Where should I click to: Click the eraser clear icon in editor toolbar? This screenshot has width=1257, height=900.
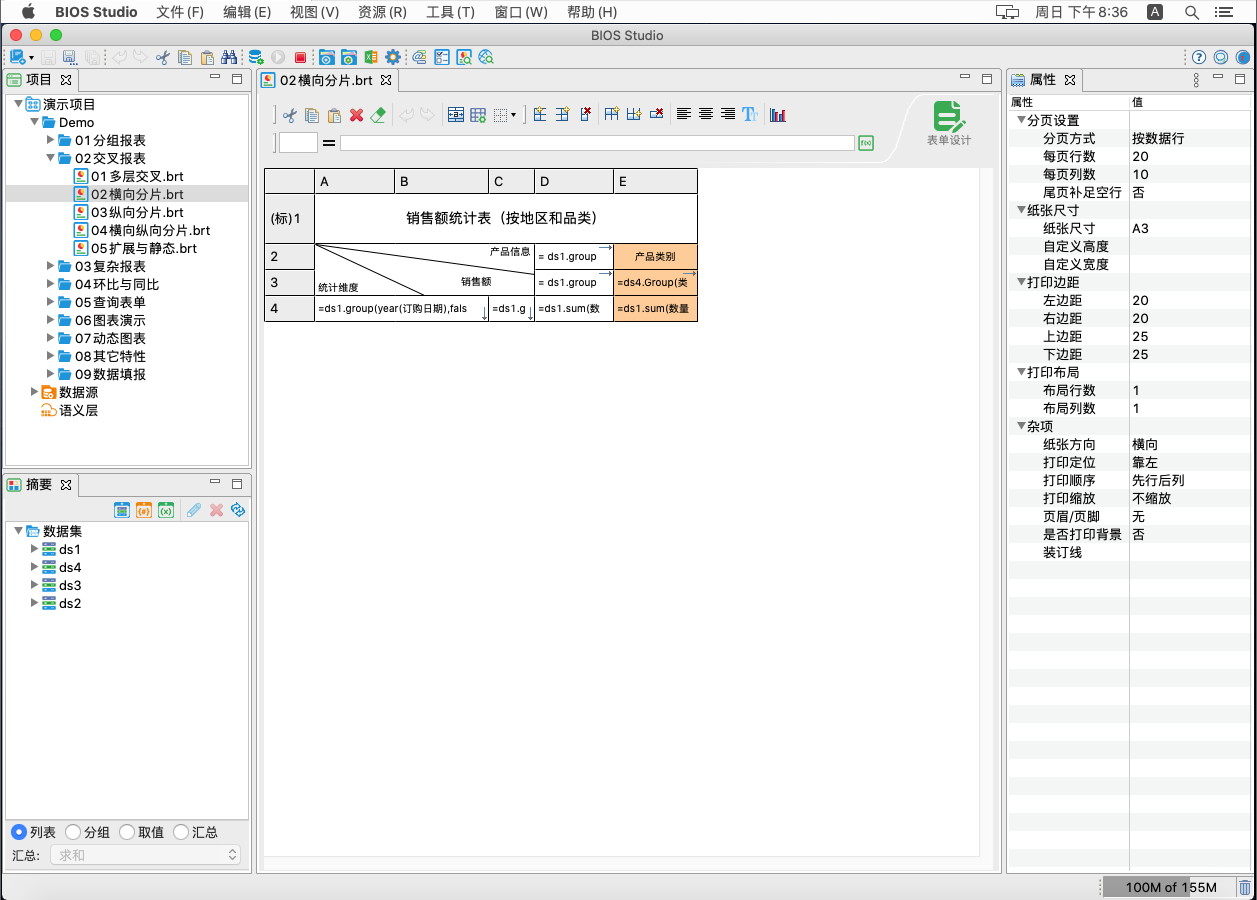pos(378,115)
